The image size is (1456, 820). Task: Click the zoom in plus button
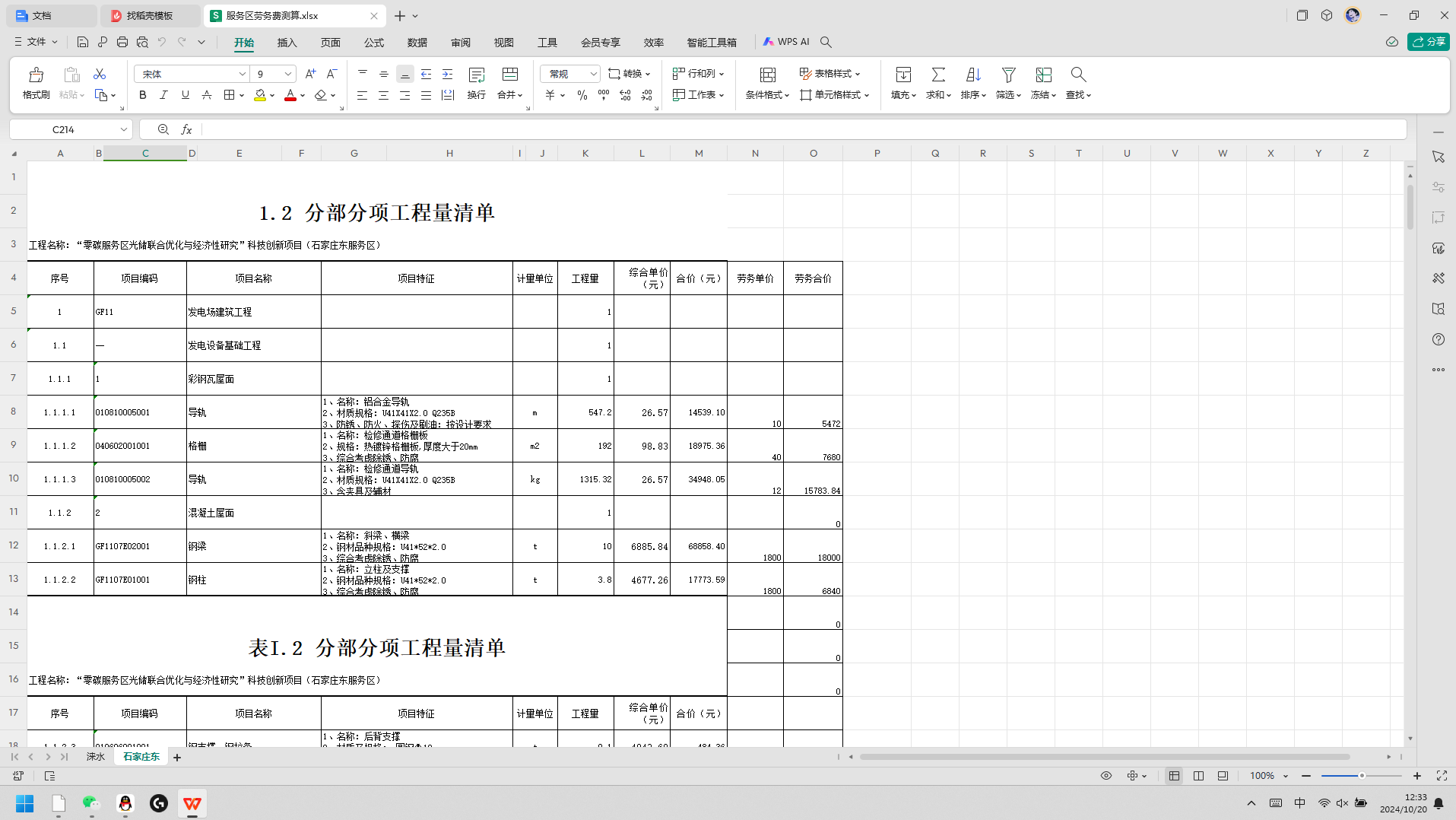tap(1417, 776)
